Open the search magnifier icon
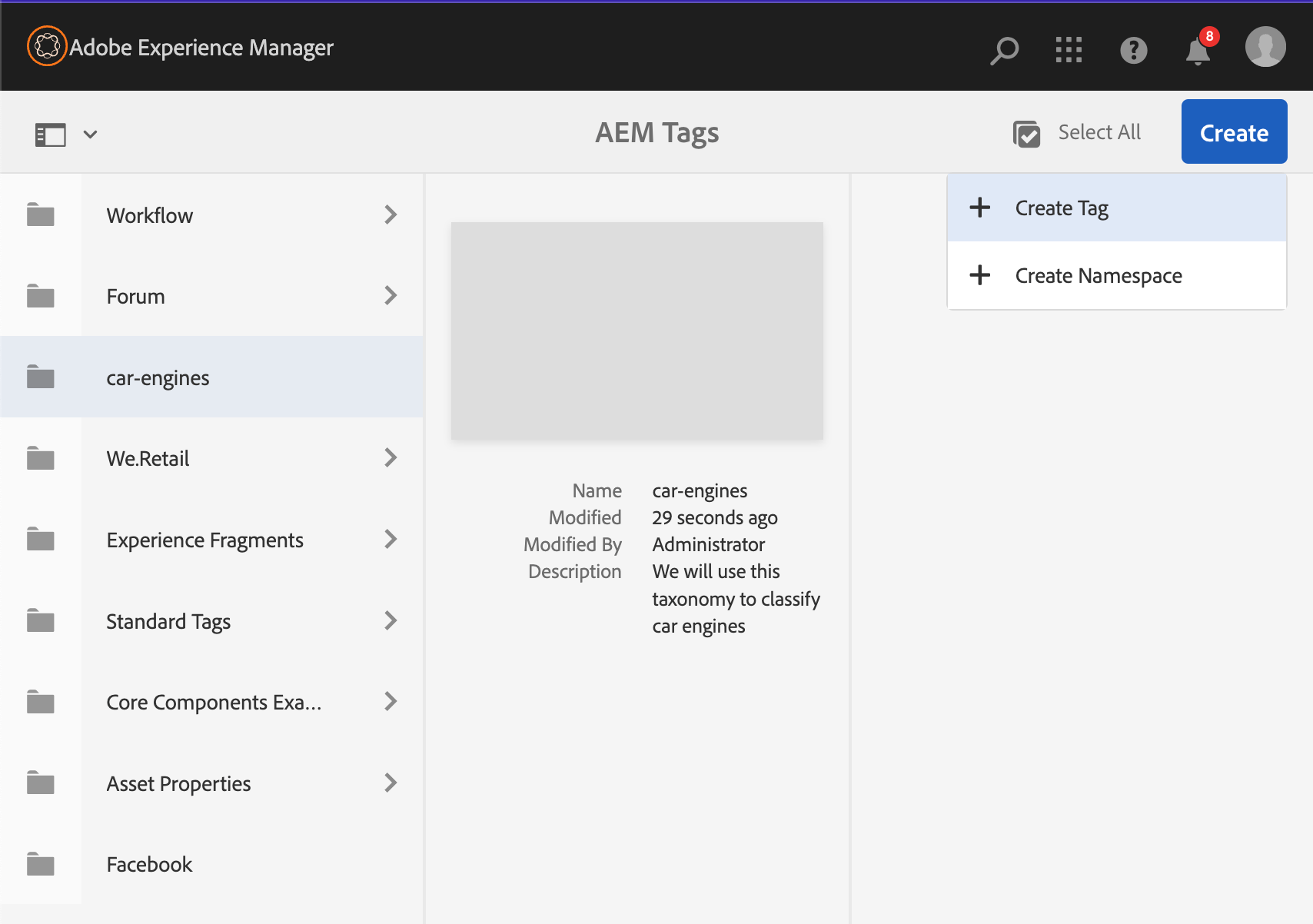The image size is (1313, 924). point(1004,51)
